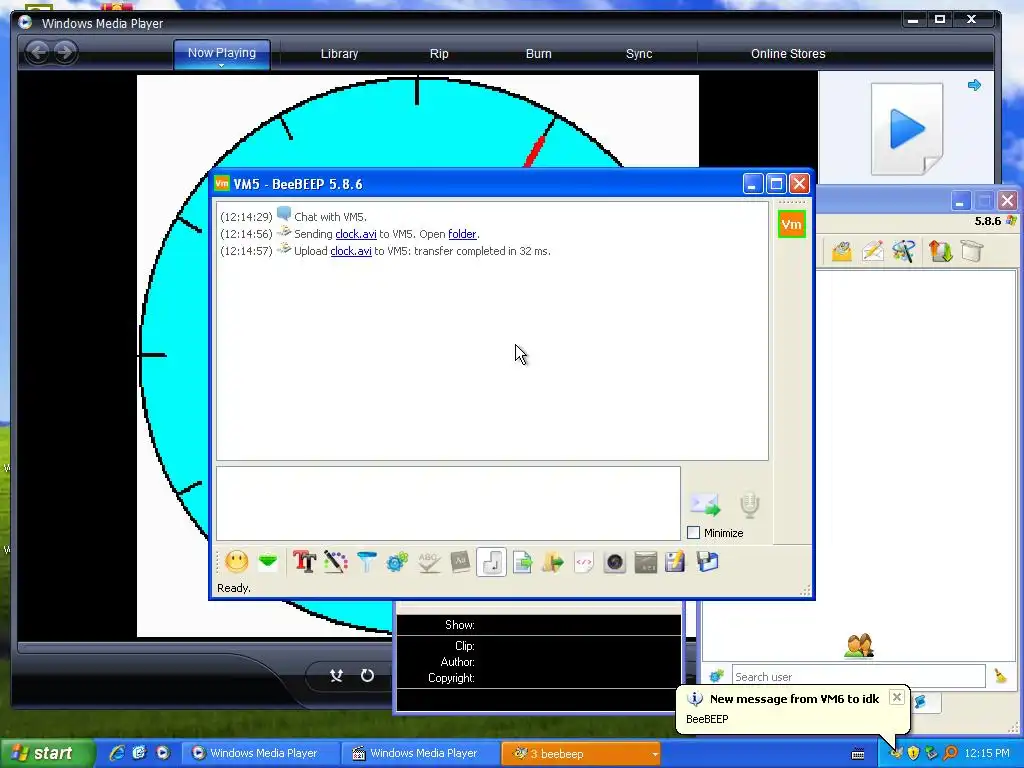Expand the Now Playing tab dropdown arrow

point(221,65)
